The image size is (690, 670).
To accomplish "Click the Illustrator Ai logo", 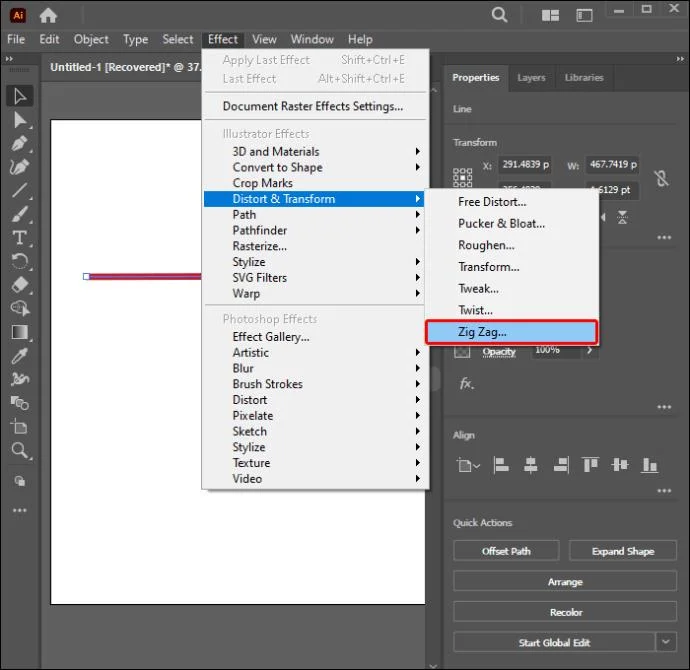I will 18,15.
